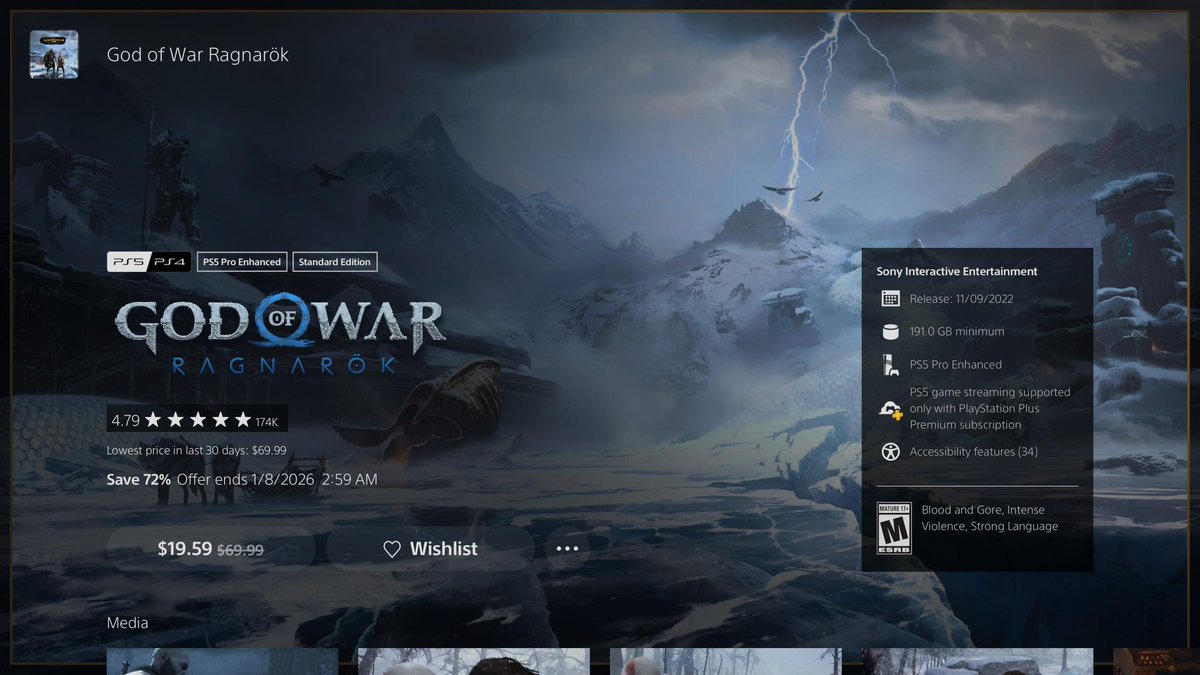Screen dimensions: 1200x675
Task: Select the PS5 platform badge
Action: click(127, 262)
